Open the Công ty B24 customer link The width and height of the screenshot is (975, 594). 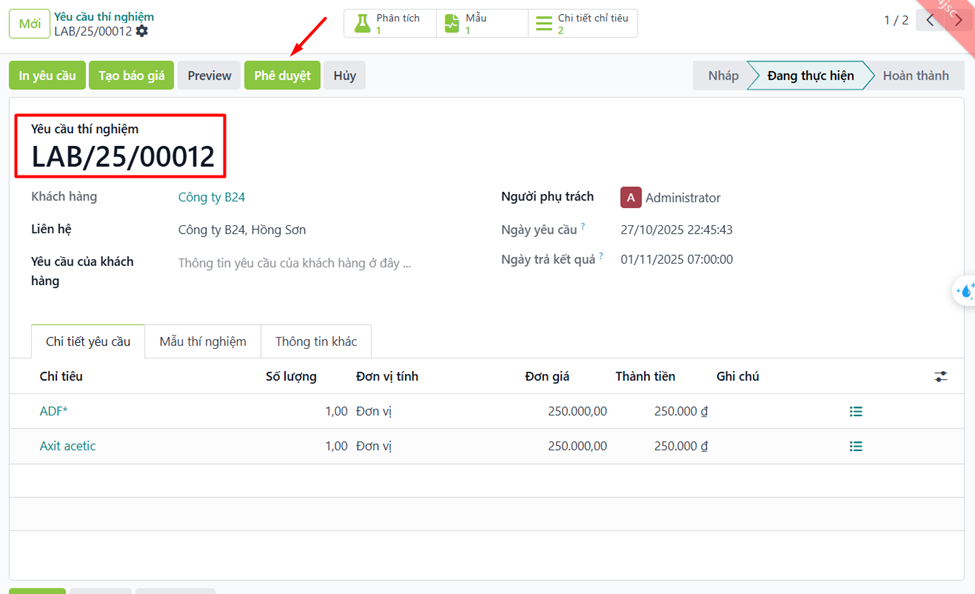pyautogui.click(x=211, y=197)
